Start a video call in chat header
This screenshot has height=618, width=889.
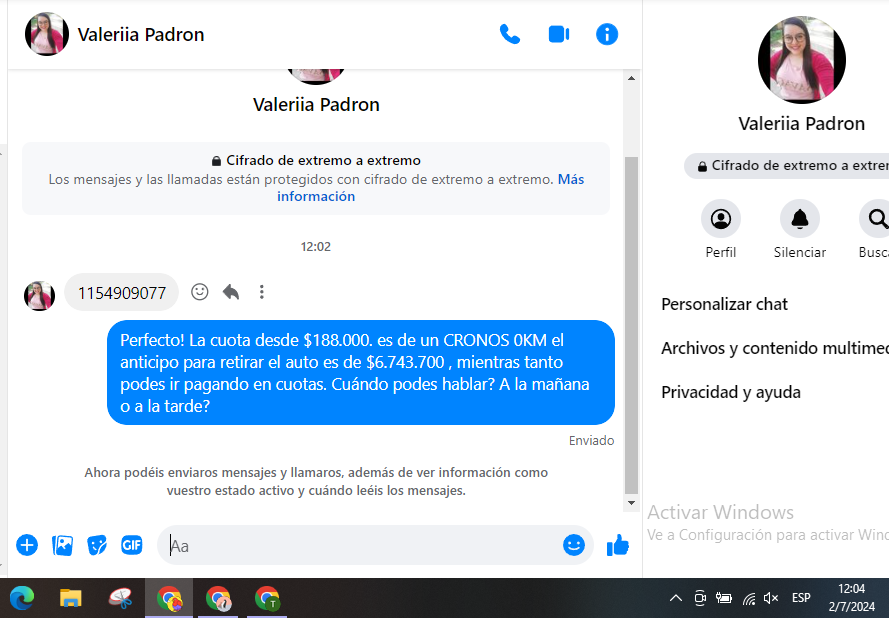pyautogui.click(x=558, y=34)
